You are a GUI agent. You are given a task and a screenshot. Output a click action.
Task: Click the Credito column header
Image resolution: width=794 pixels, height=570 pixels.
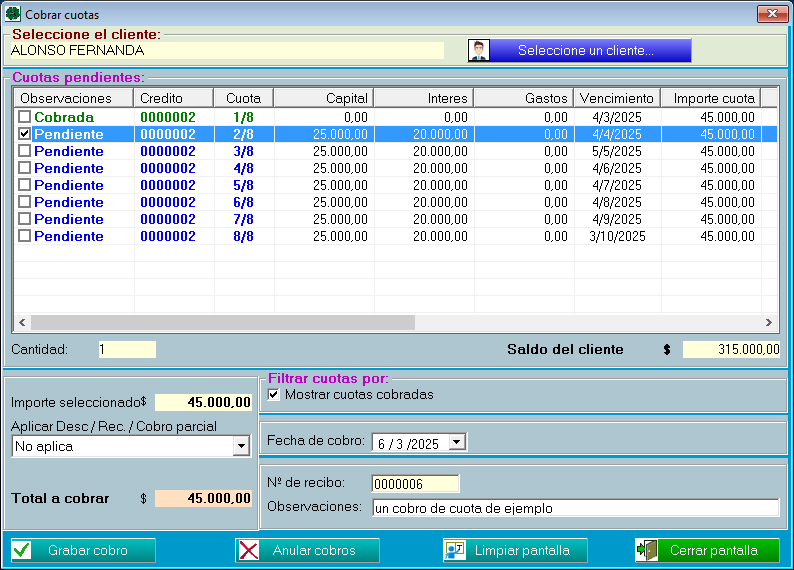coord(172,98)
